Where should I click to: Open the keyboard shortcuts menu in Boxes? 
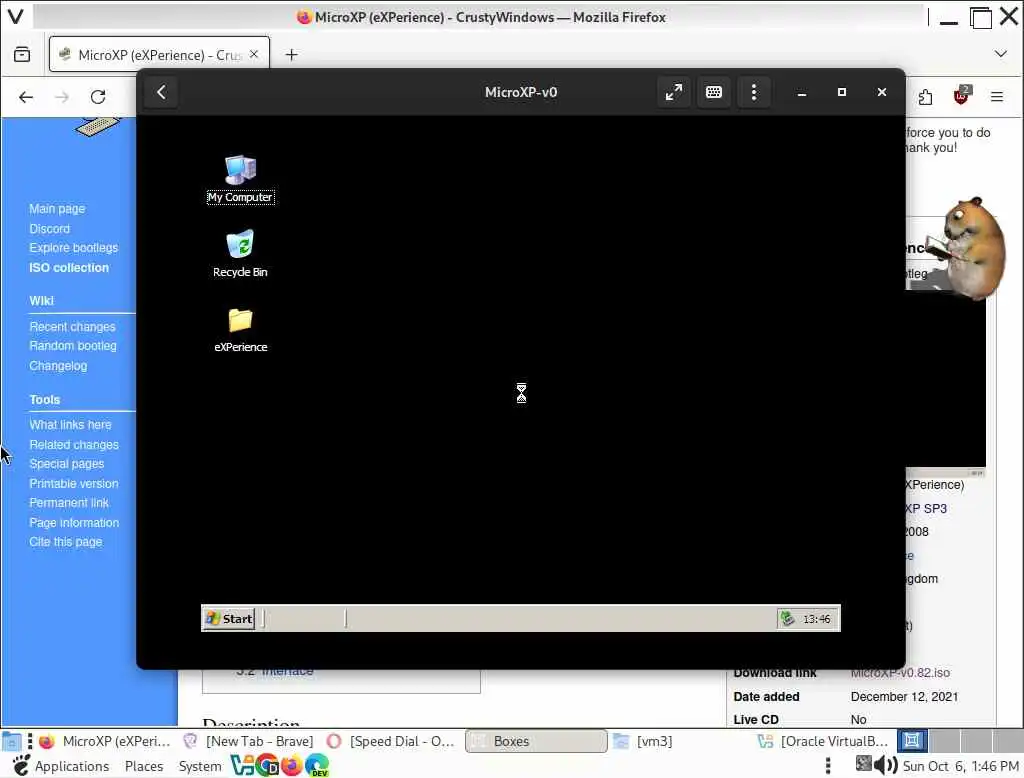[x=714, y=92]
